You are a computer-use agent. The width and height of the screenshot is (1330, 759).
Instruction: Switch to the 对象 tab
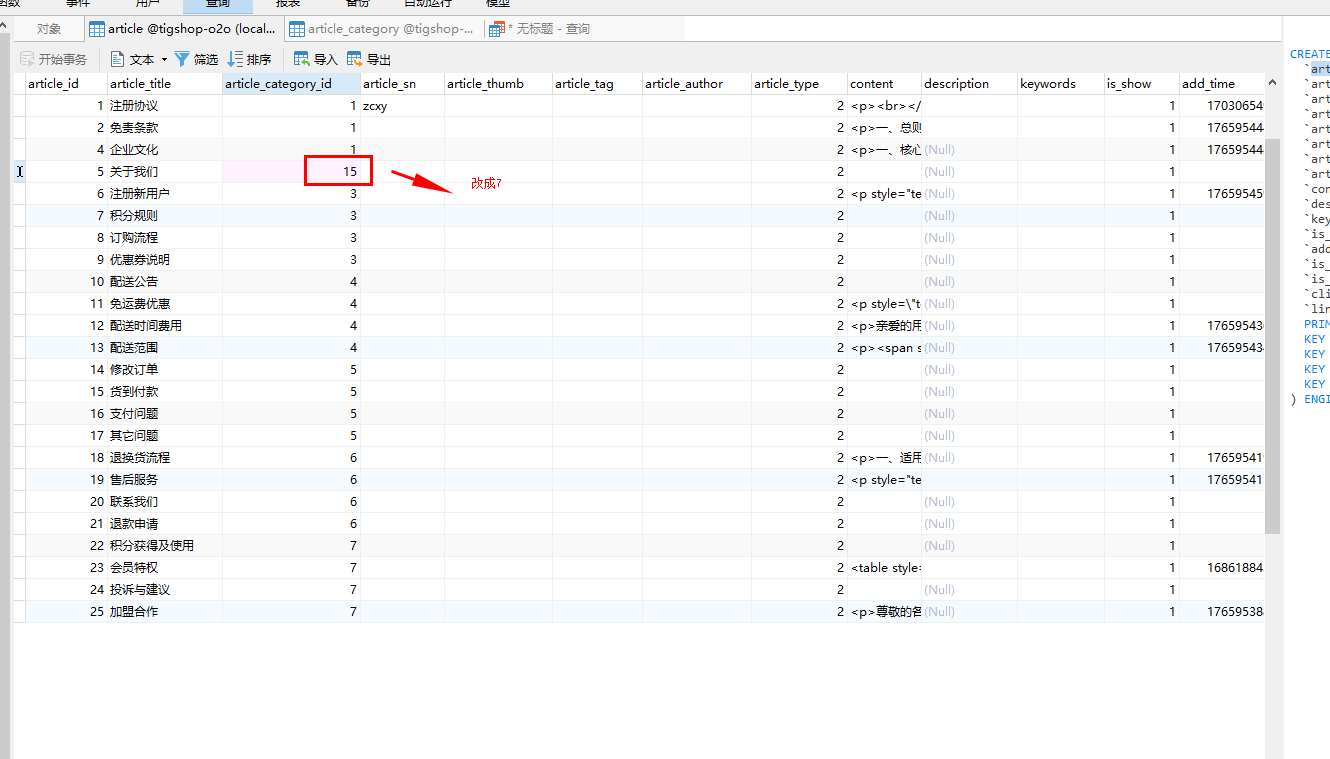click(48, 30)
